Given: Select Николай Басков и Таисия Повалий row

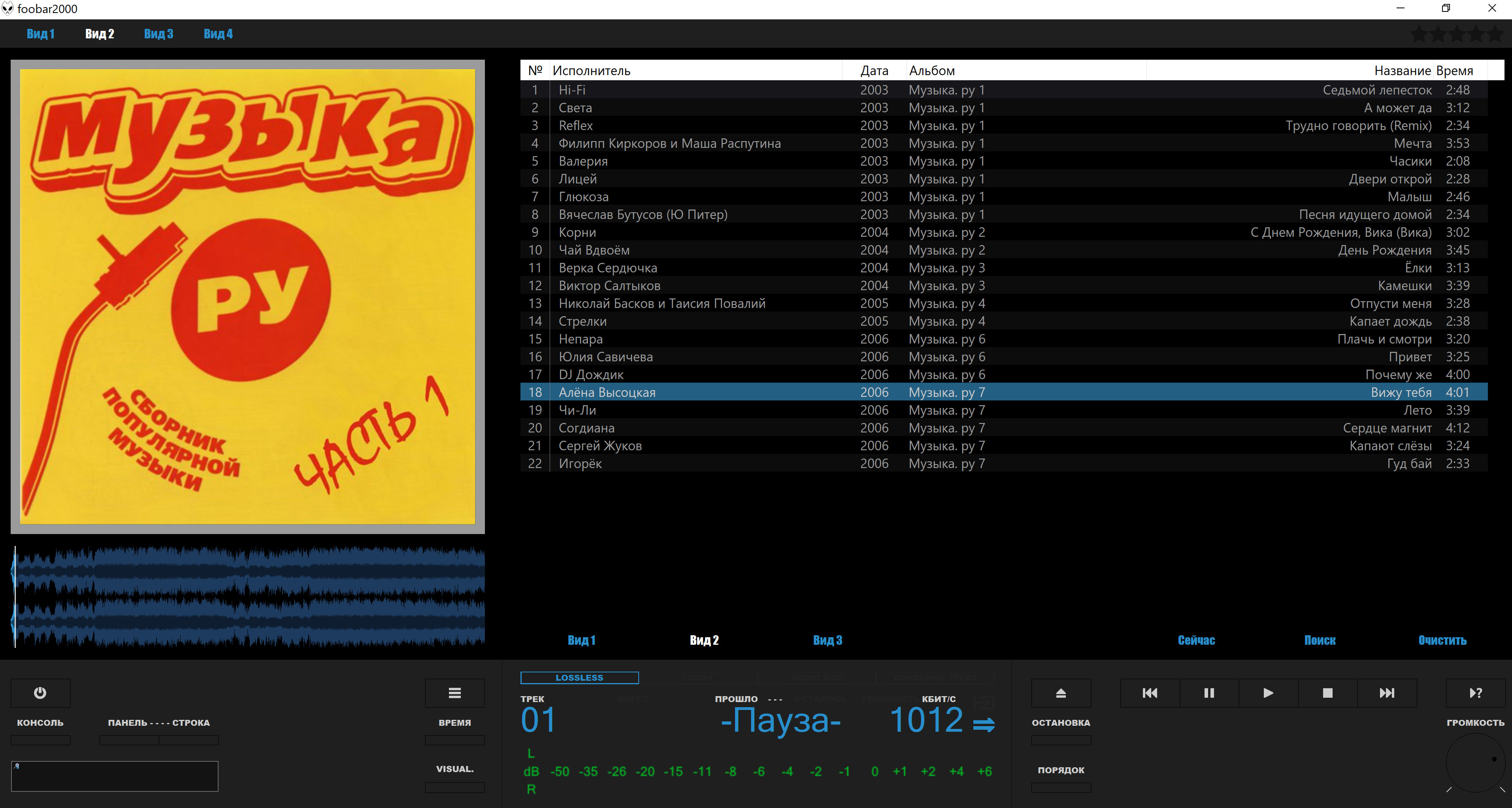Looking at the screenshot, I should click(x=1004, y=303).
